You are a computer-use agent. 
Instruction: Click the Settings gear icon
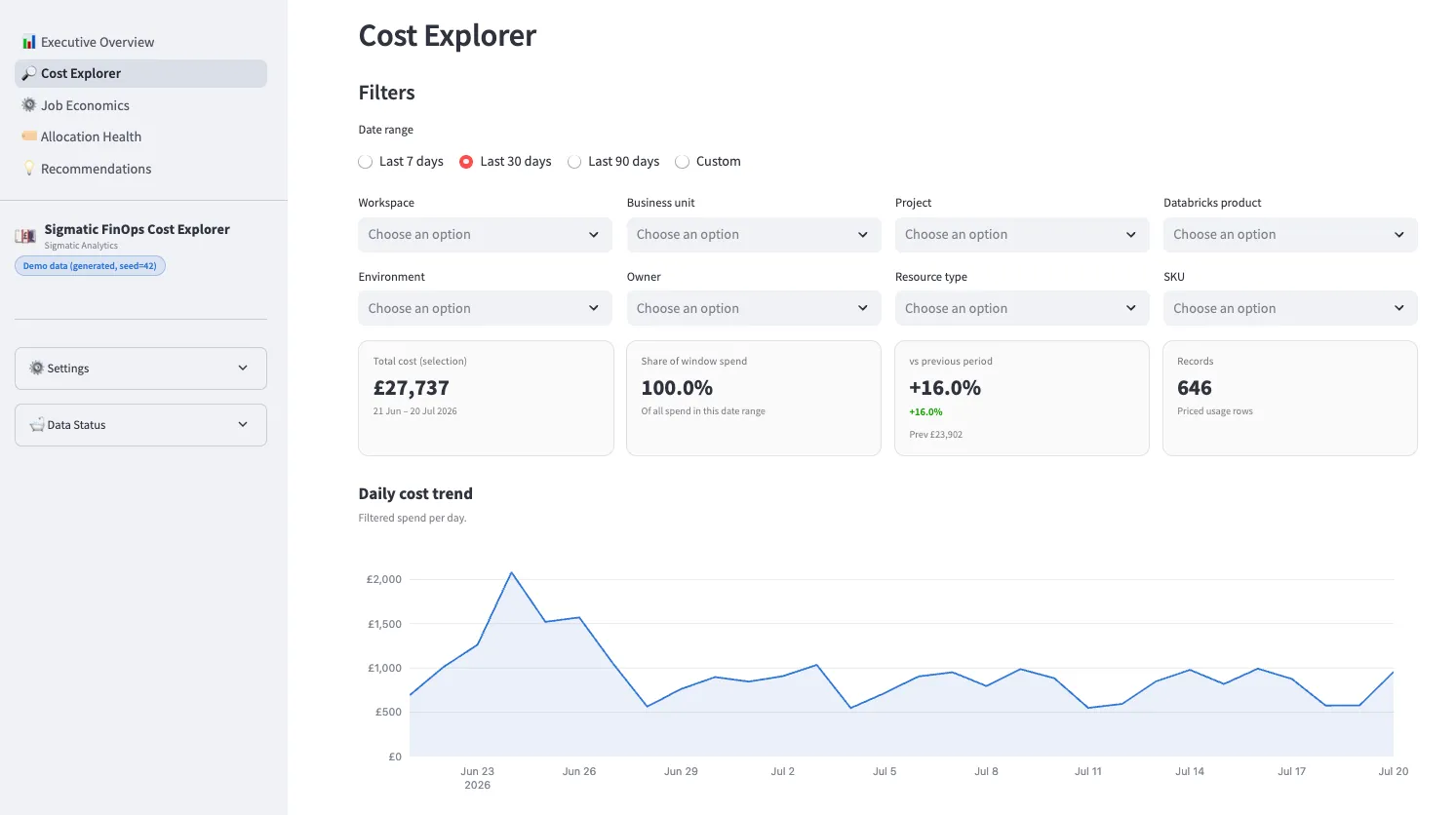pyautogui.click(x=37, y=369)
